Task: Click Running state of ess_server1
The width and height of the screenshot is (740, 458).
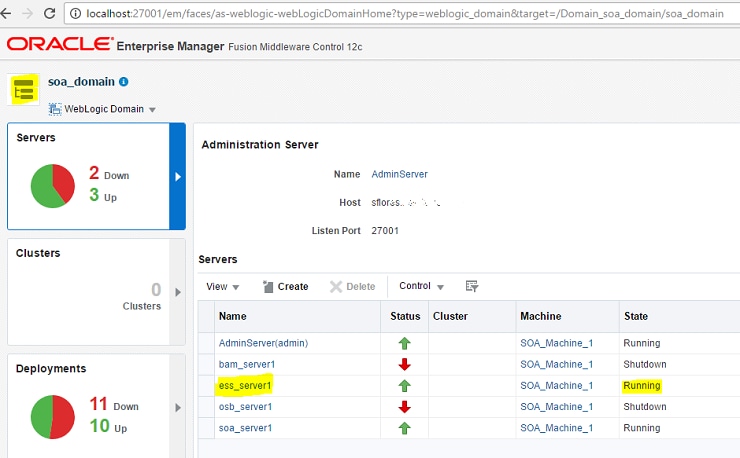Action: coord(642,386)
